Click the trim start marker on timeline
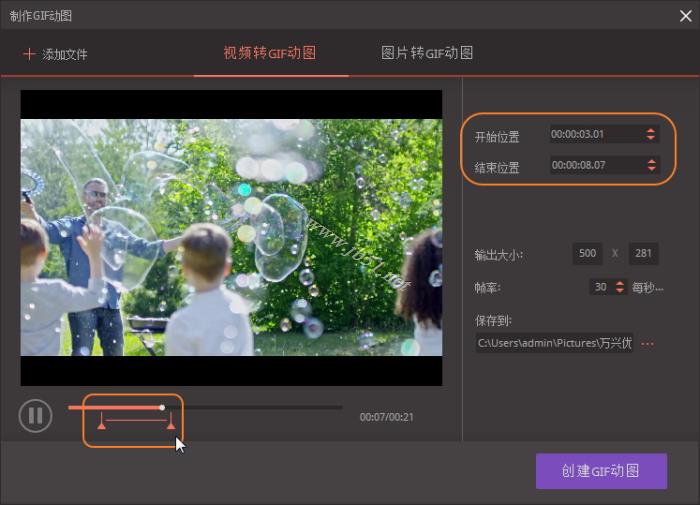The image size is (700, 505). (x=101, y=422)
